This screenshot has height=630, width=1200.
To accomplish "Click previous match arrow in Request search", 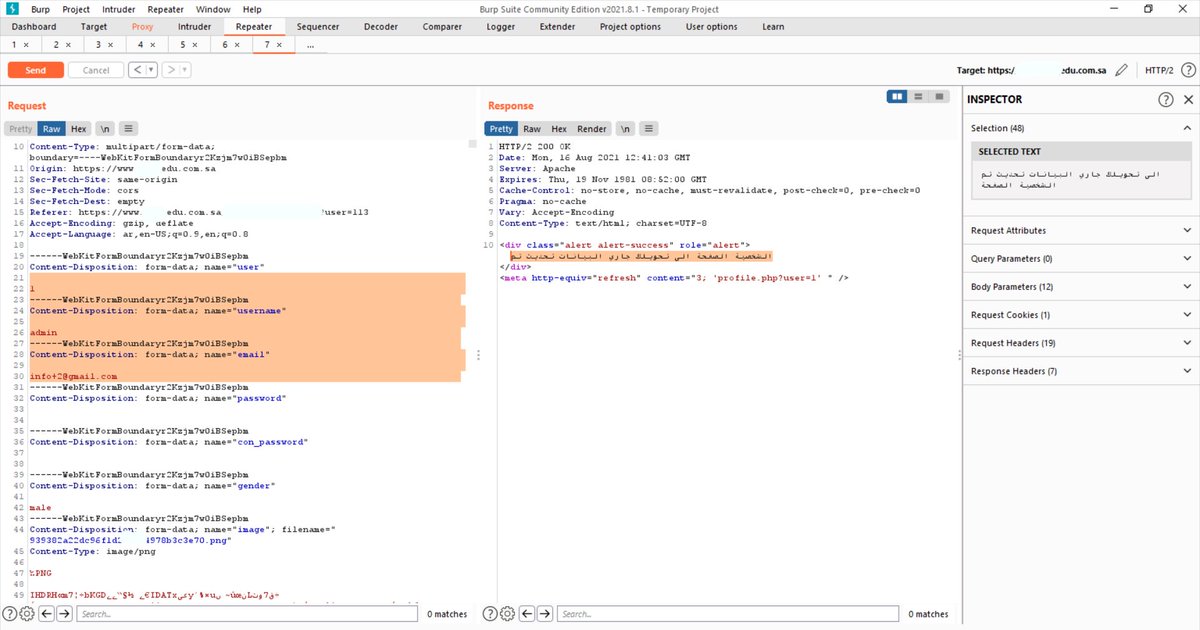I will [x=46, y=614].
